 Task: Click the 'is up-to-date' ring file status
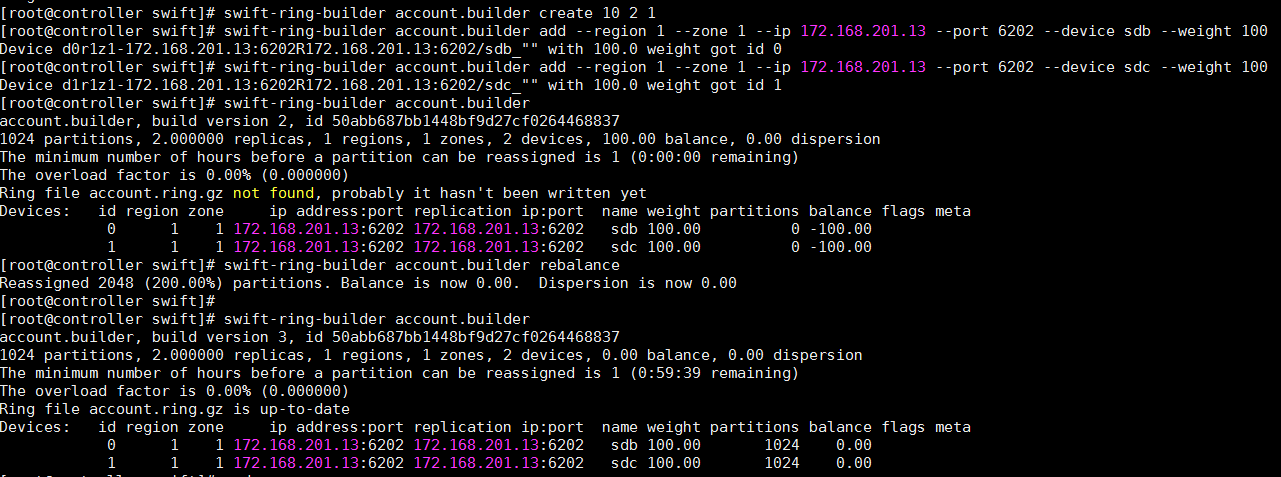coord(291,409)
